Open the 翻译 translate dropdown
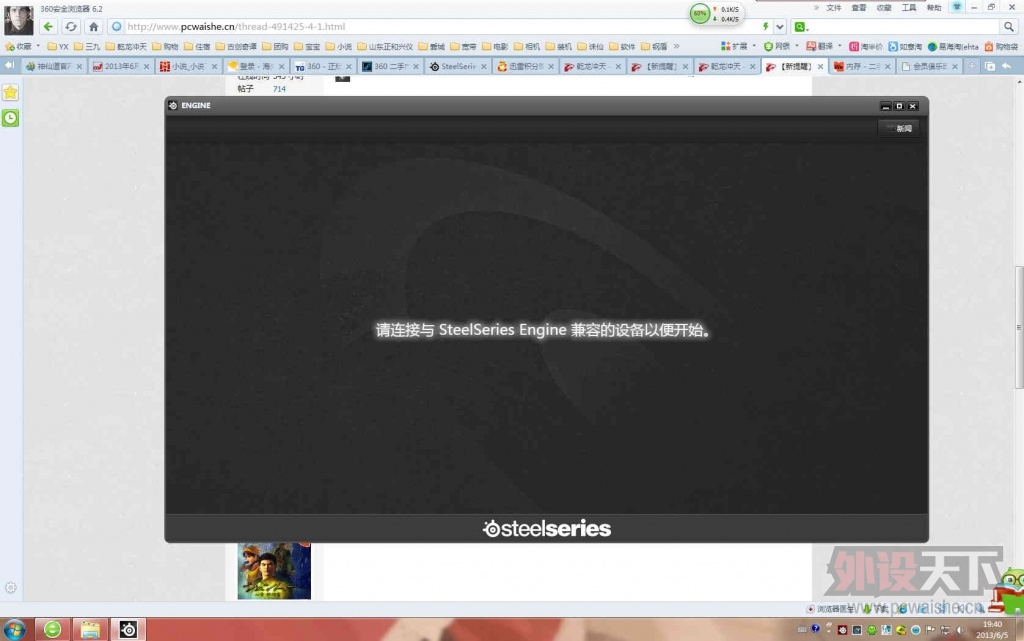1024x641 pixels. [824, 46]
